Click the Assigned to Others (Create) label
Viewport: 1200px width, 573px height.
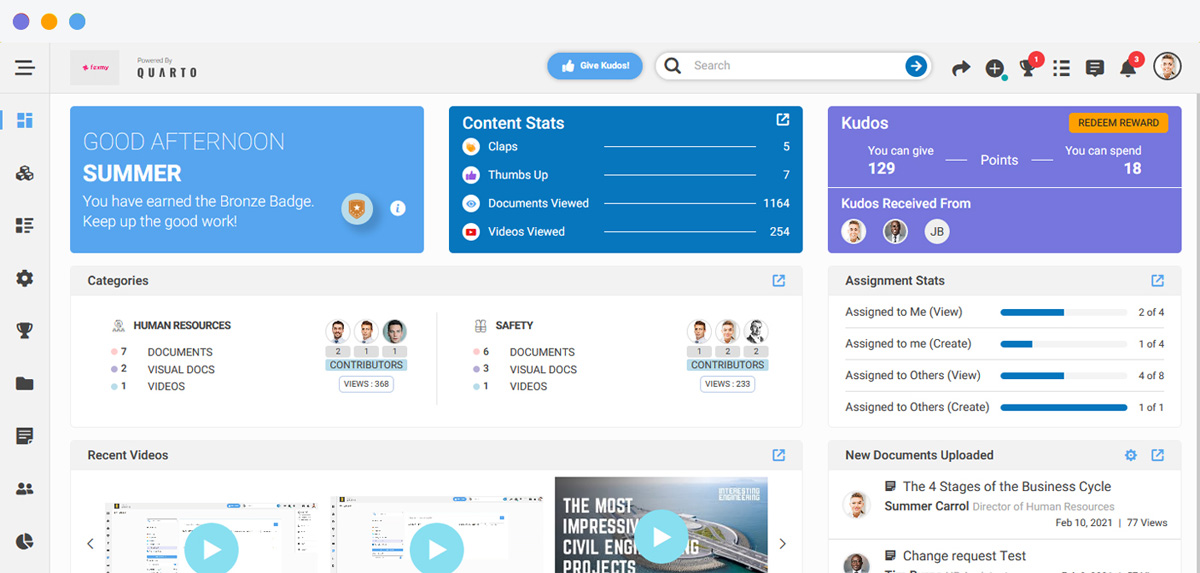point(917,407)
